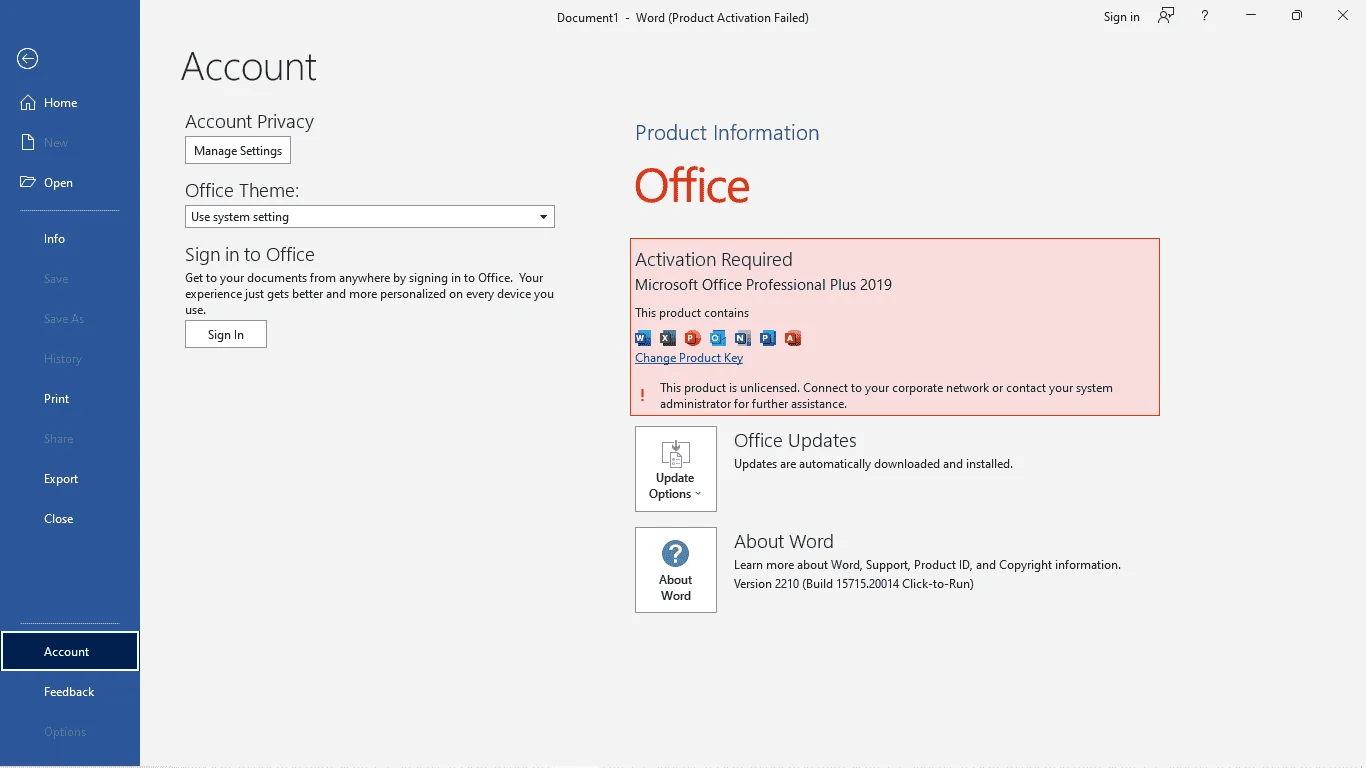Image resolution: width=1366 pixels, height=768 pixels.
Task: Click the Publisher app icon under product contents
Action: click(x=768, y=338)
